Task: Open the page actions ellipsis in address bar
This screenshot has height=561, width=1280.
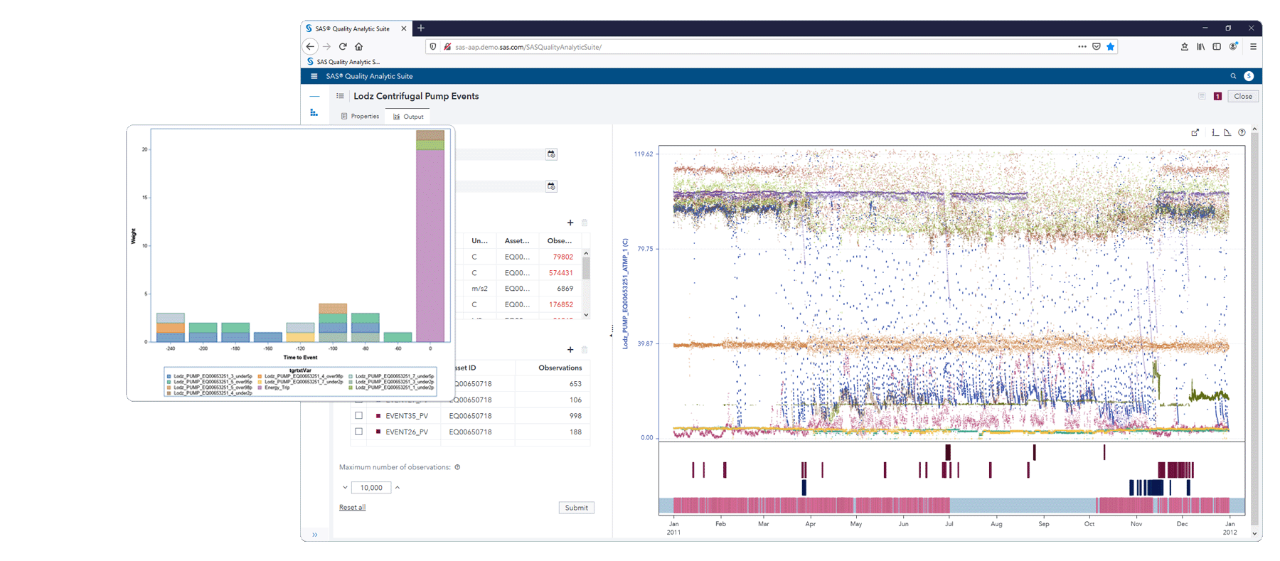Action: [1082, 47]
